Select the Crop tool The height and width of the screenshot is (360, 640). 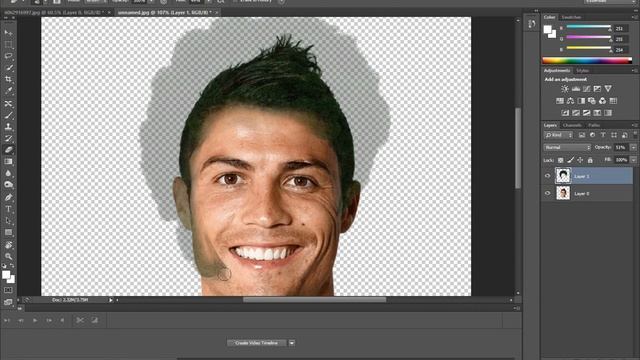tap(8, 80)
